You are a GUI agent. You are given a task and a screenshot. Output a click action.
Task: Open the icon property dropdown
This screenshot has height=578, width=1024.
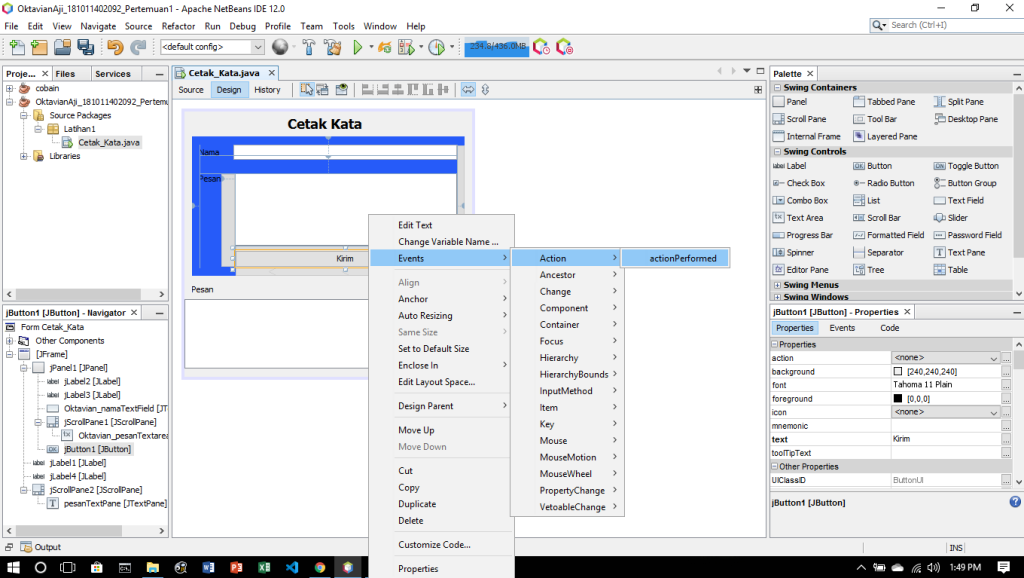(x=993, y=412)
